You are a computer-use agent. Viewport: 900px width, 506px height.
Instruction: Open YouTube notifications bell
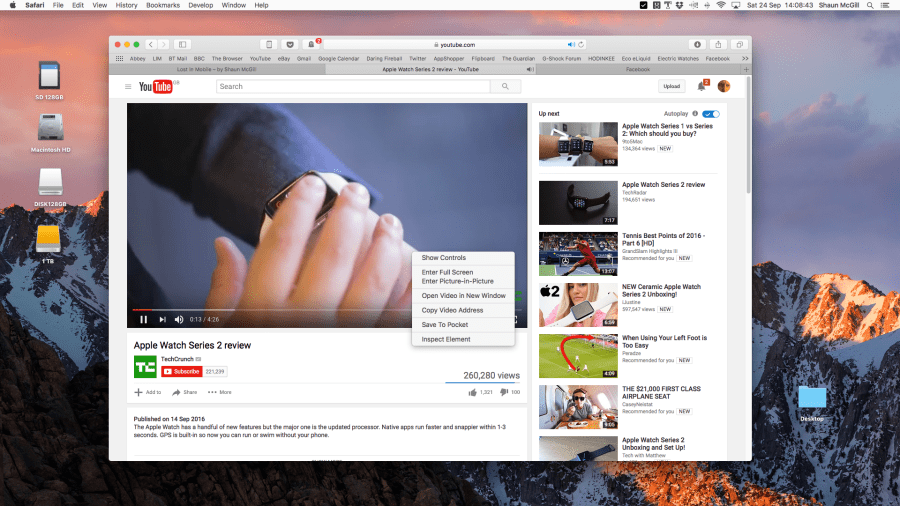point(701,87)
